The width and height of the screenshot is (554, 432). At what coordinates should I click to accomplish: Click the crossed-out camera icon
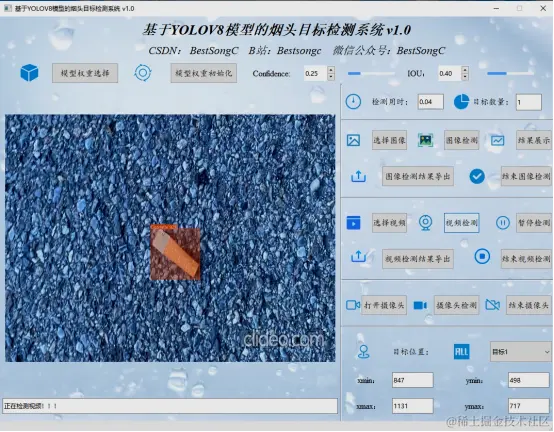(x=493, y=305)
